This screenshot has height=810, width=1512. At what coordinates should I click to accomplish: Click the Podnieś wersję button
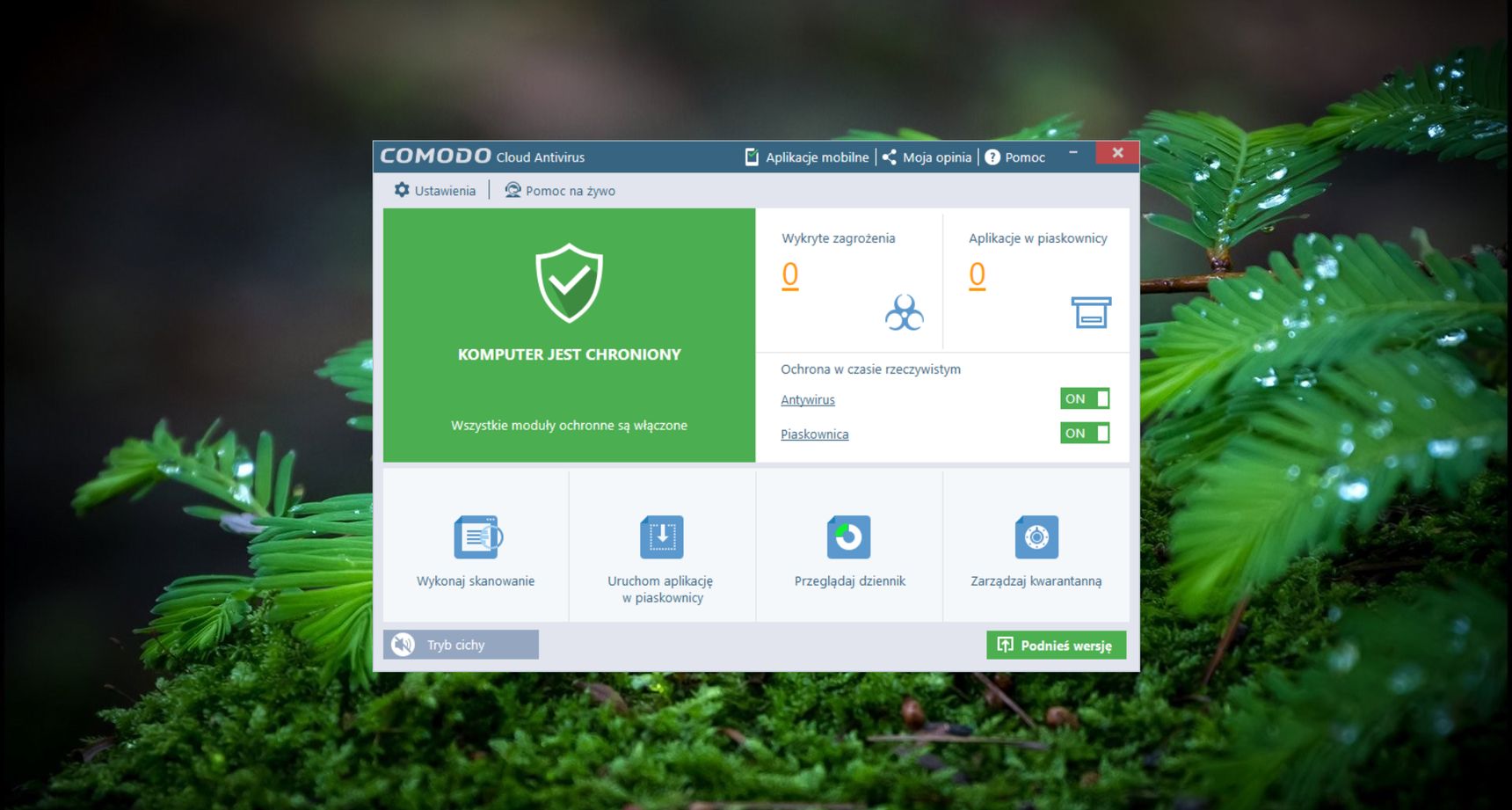click(x=1057, y=645)
